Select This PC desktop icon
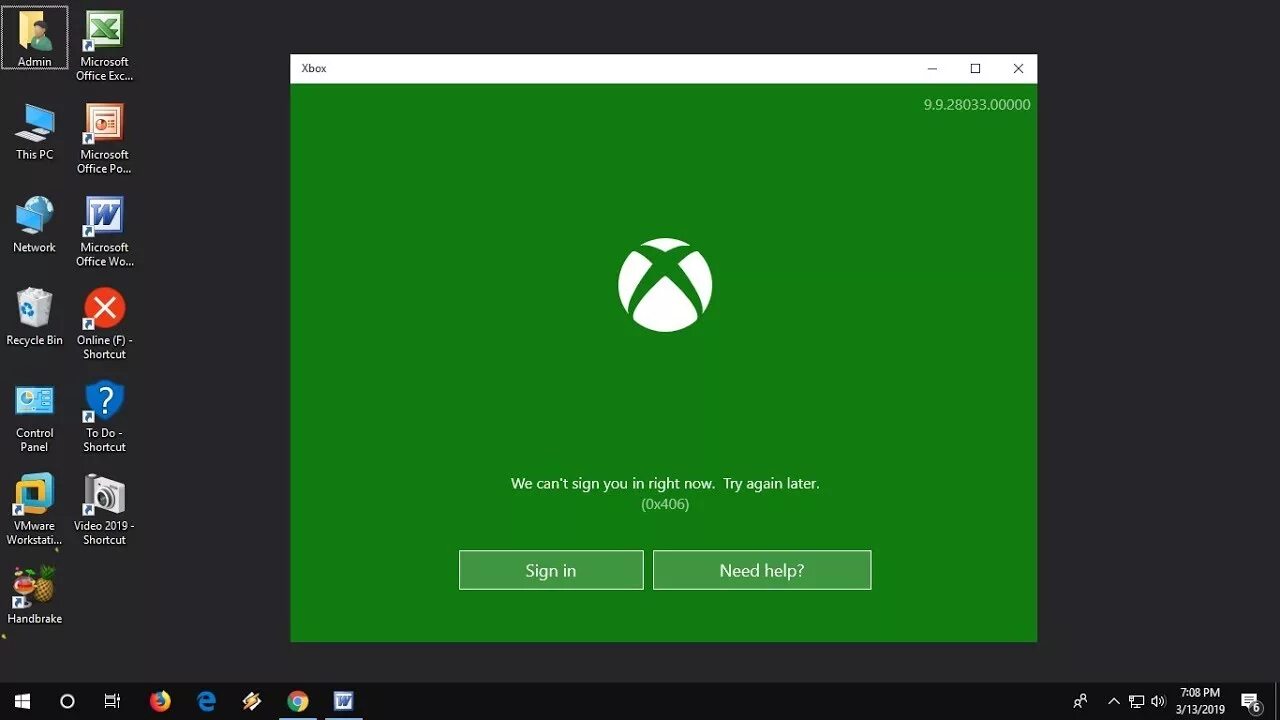This screenshot has width=1280, height=720. [x=35, y=132]
